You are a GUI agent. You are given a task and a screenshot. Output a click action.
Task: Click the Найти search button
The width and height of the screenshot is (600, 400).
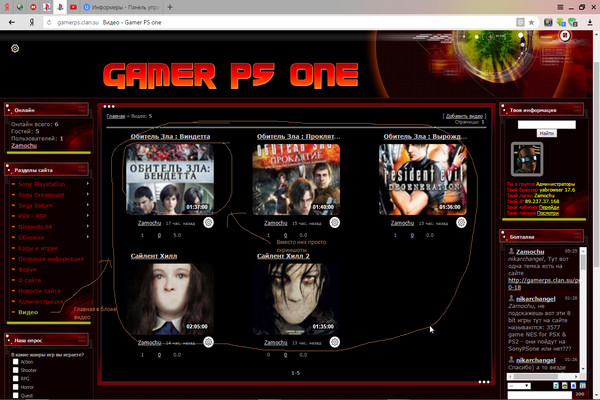pos(546,133)
